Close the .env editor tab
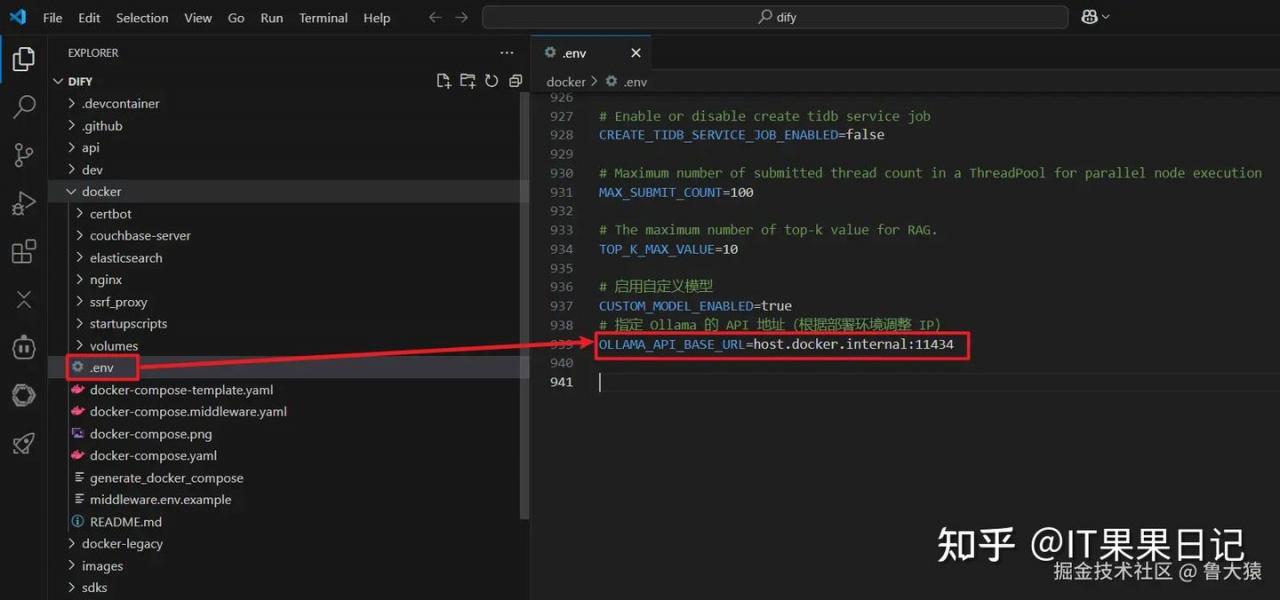Image resolution: width=1280 pixels, height=600 pixels. [636, 53]
